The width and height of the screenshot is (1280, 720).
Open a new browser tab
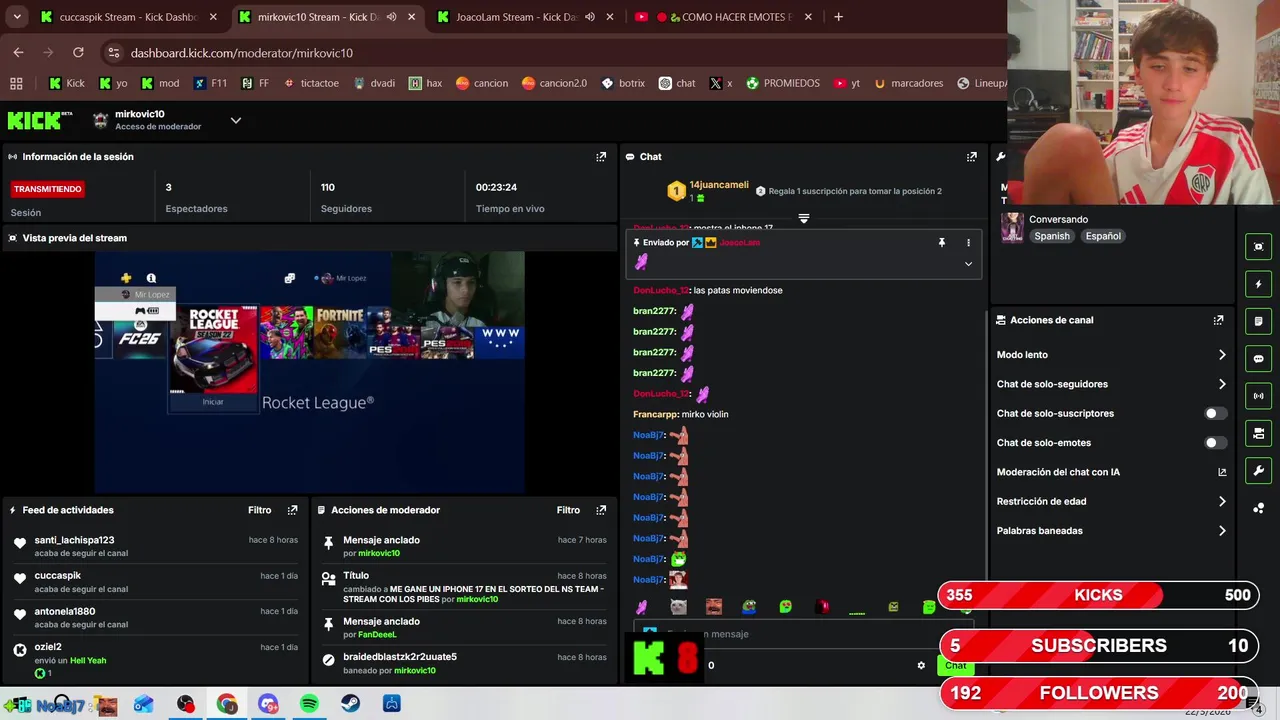838,17
